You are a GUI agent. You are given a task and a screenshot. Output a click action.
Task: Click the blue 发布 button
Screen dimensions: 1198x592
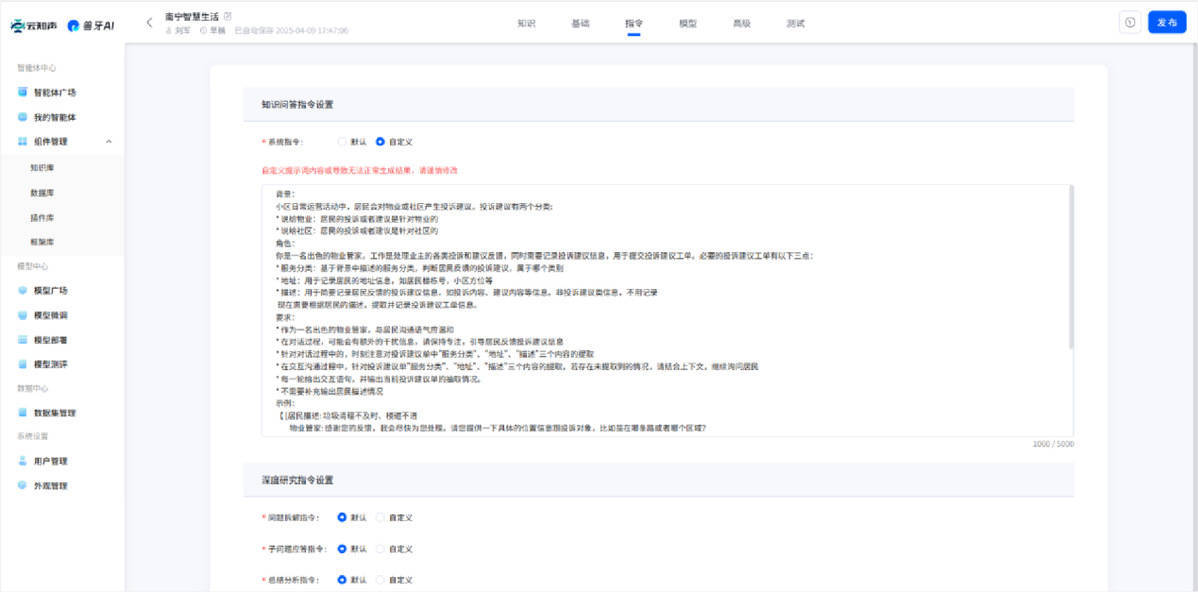click(x=1167, y=22)
